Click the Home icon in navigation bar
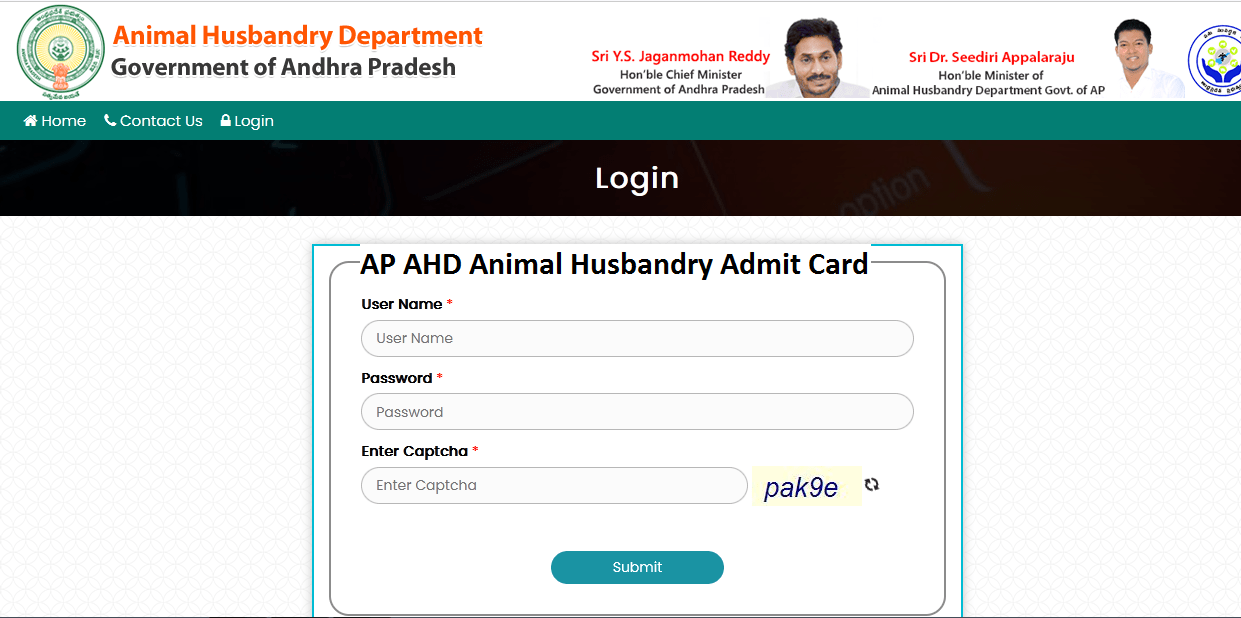1241x618 pixels. [29, 120]
